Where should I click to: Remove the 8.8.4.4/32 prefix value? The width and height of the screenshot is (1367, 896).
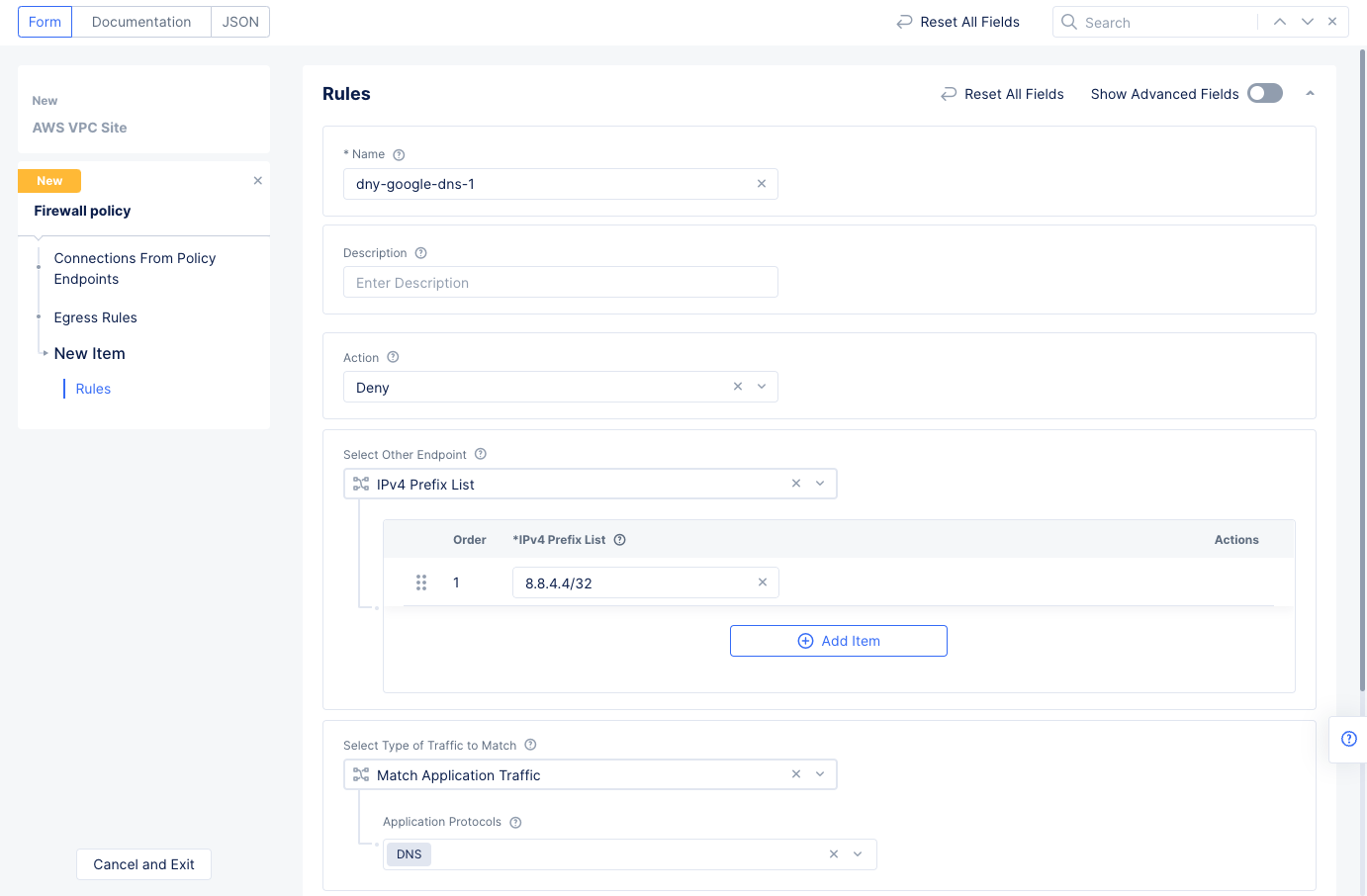762,582
